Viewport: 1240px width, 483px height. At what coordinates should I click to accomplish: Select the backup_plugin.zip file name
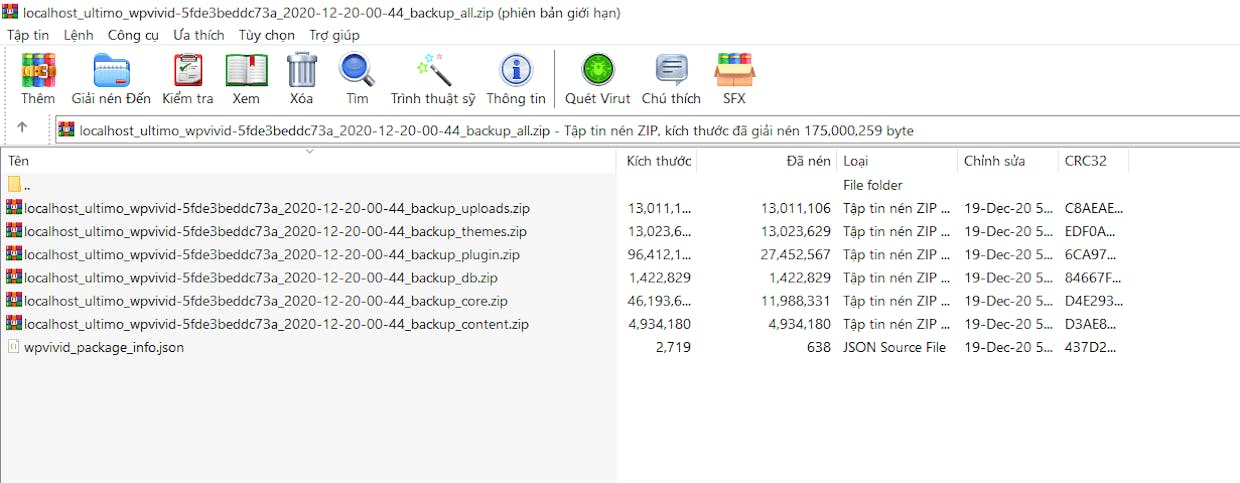(x=272, y=254)
